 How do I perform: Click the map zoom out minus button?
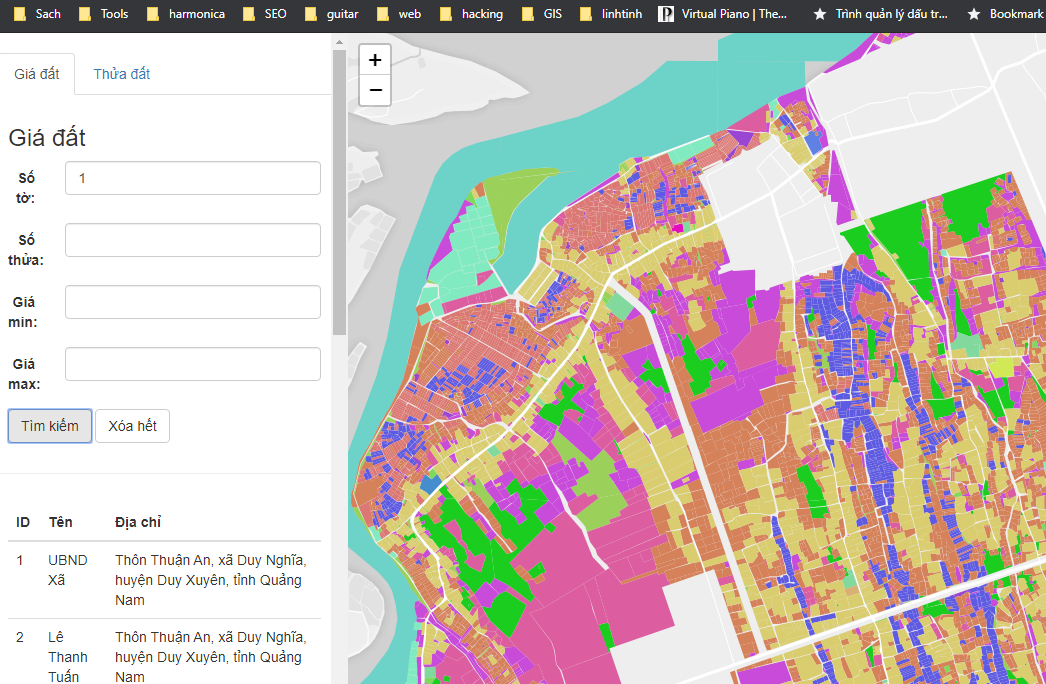pos(375,90)
